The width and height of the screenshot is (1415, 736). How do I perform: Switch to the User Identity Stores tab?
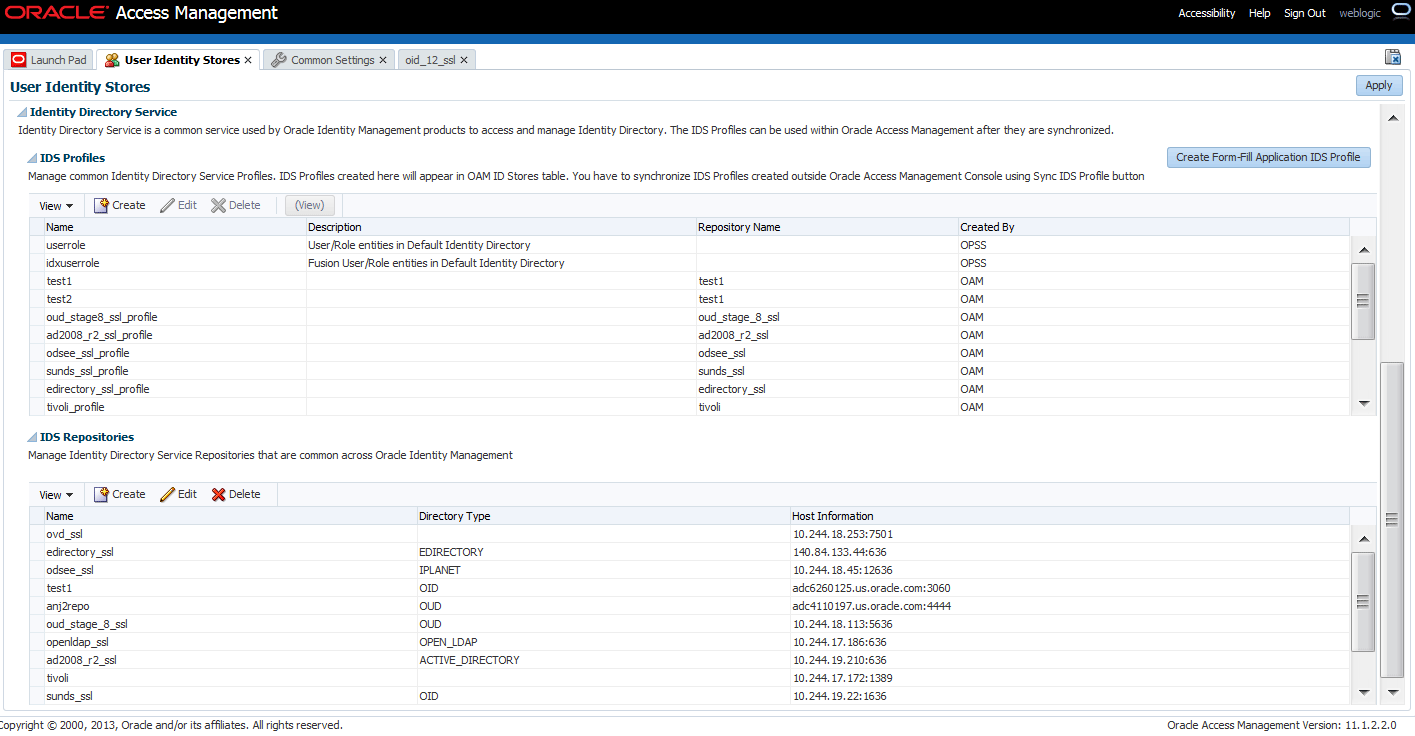(x=182, y=60)
